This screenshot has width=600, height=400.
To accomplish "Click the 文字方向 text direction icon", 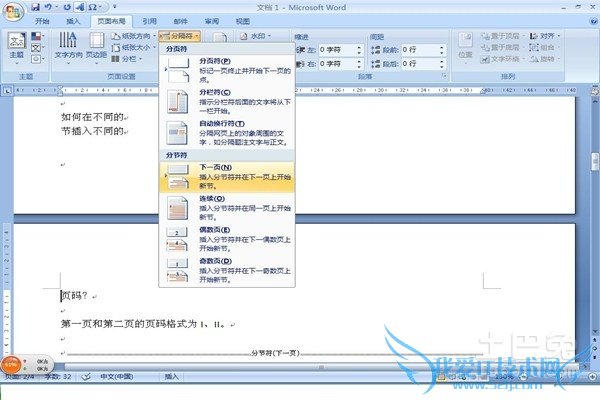I will (x=68, y=47).
